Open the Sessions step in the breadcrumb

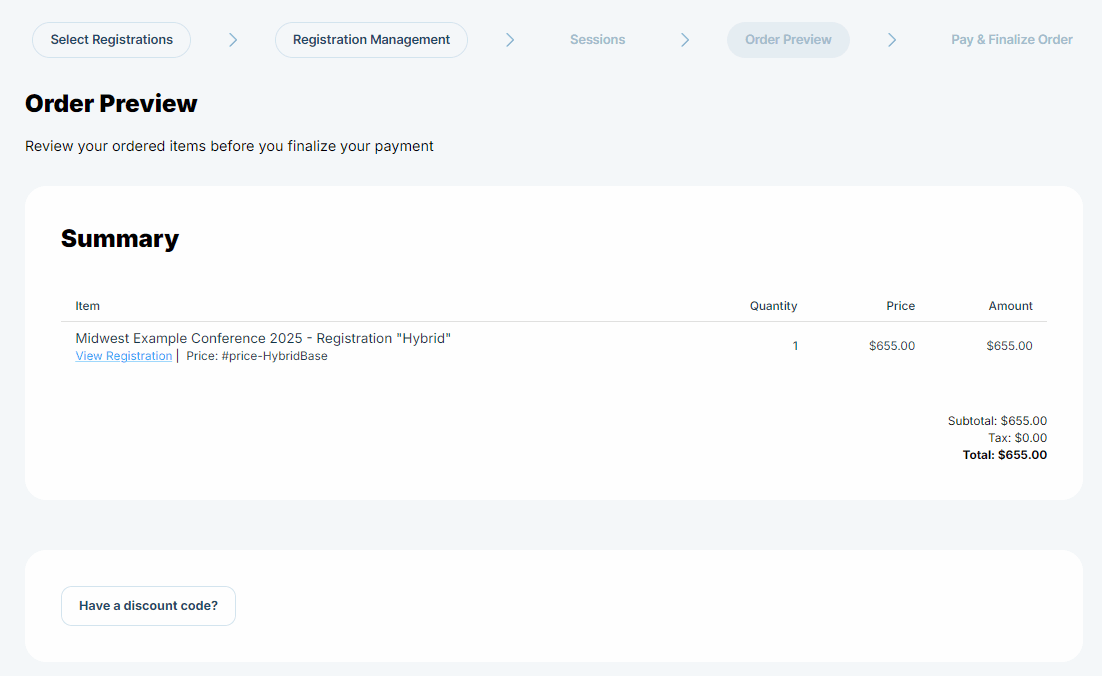(x=597, y=40)
